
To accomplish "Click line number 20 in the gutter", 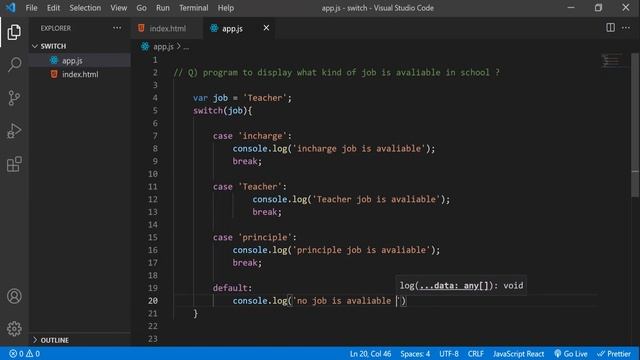I will click(x=153, y=300).
